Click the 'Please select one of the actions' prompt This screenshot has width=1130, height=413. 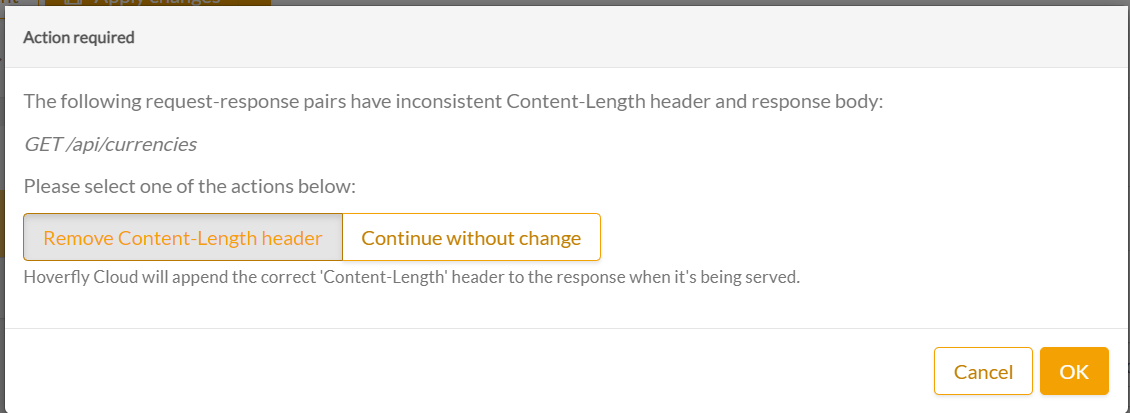click(x=190, y=186)
